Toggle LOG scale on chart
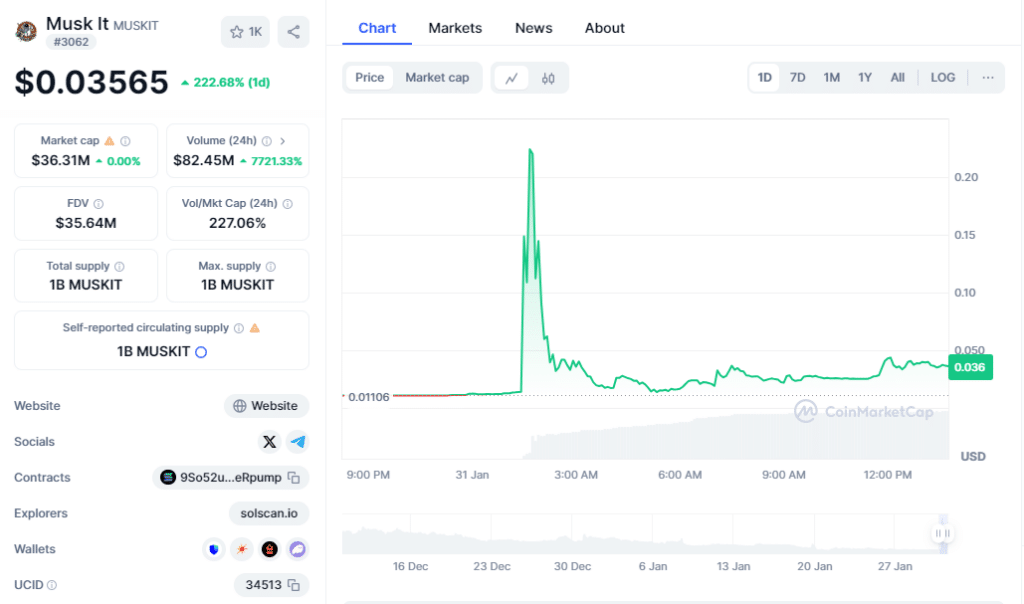This screenshot has height=604, width=1024. pyautogui.click(x=942, y=78)
